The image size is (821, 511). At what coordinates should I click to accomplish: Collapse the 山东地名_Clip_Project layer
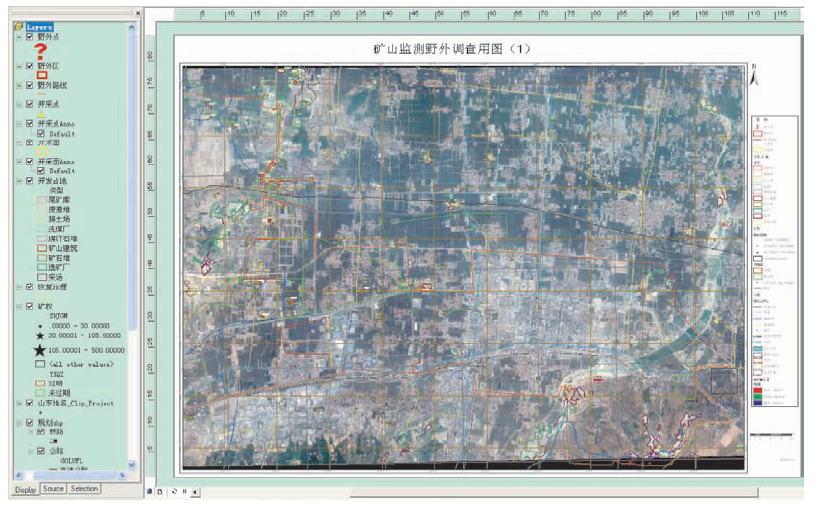point(19,403)
